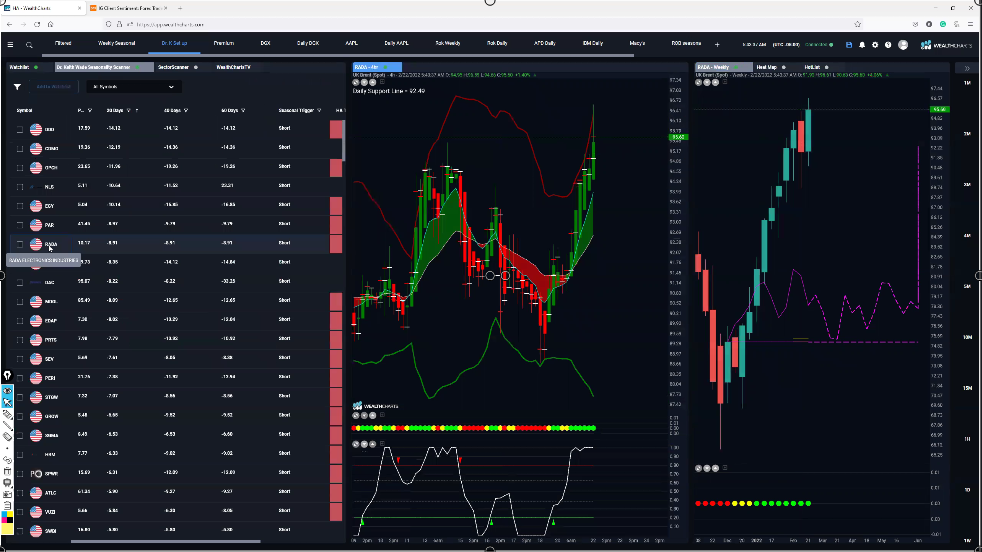Image resolution: width=982 pixels, height=552 pixels.
Task: Open the HotList panel tab
Action: pyautogui.click(x=812, y=67)
